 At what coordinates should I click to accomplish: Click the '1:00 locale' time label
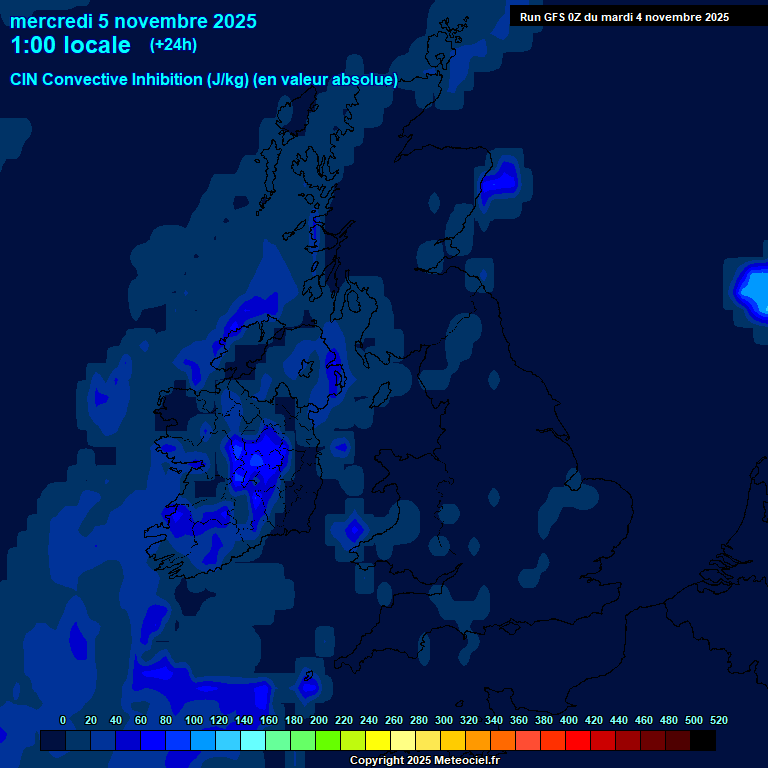pyautogui.click(x=70, y=45)
